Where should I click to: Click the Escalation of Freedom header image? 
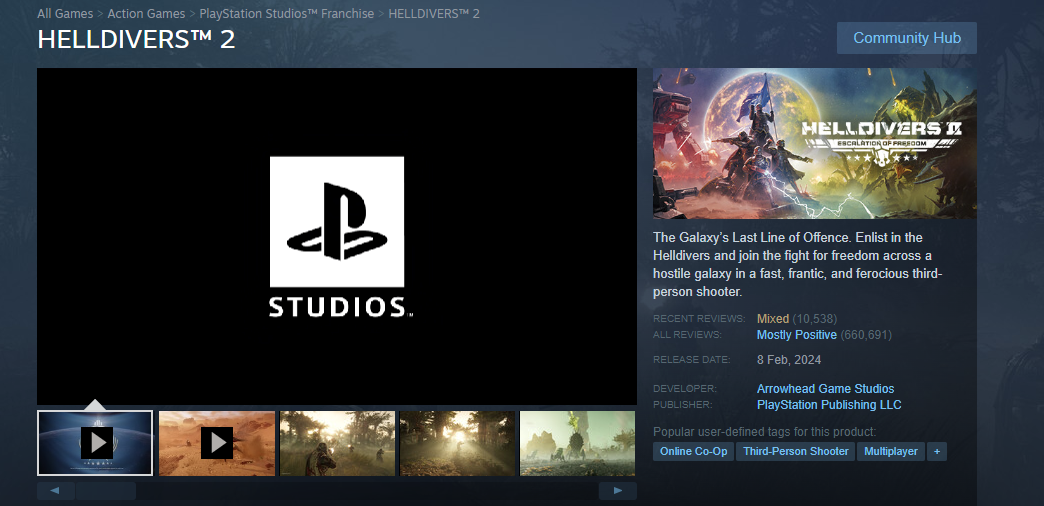coord(814,143)
